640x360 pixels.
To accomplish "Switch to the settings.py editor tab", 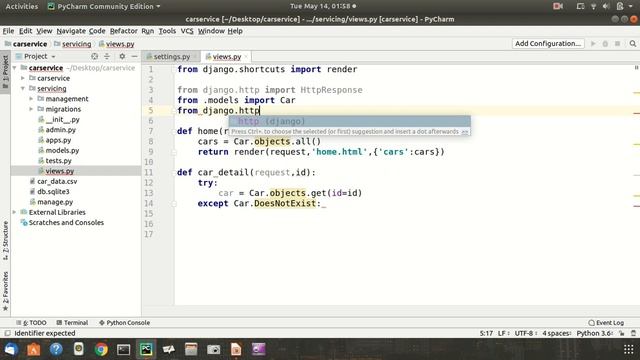I will 171,57.
